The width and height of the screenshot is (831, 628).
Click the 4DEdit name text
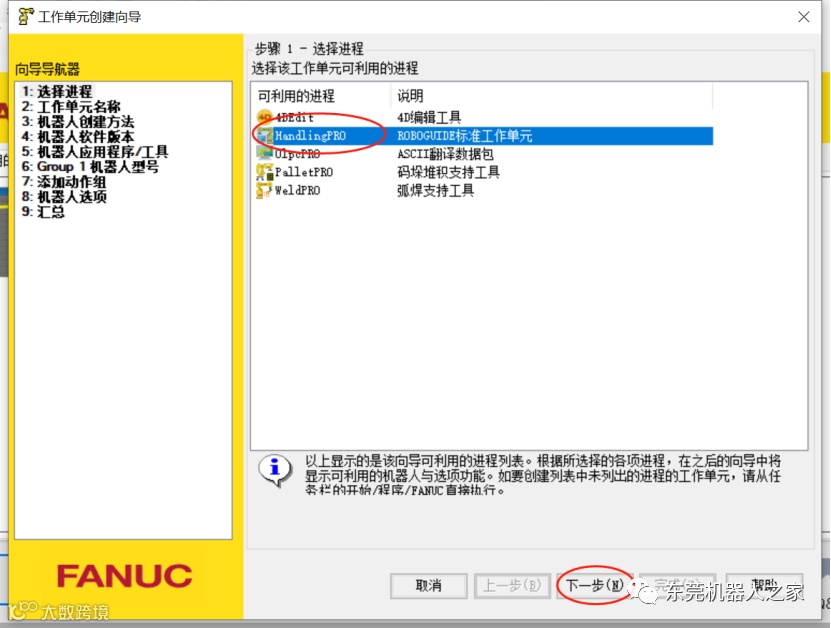pyautogui.click(x=294, y=117)
